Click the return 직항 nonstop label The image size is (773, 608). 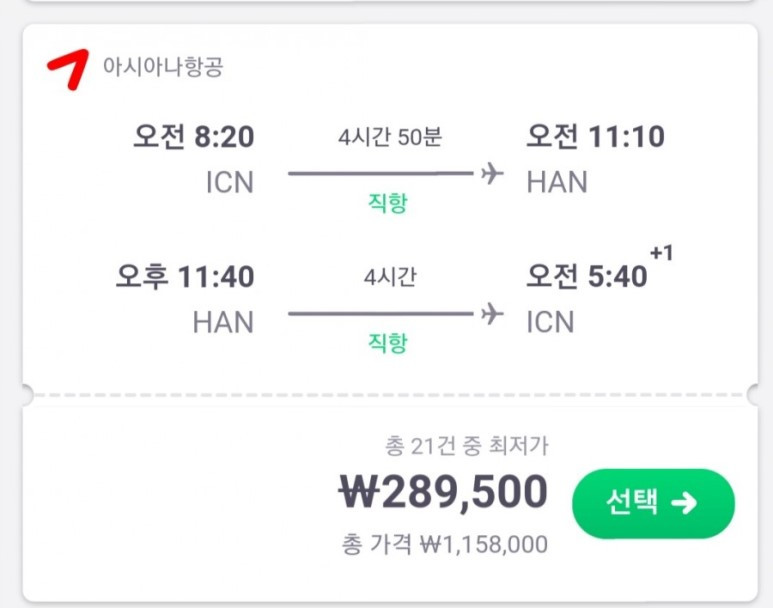pos(388,344)
